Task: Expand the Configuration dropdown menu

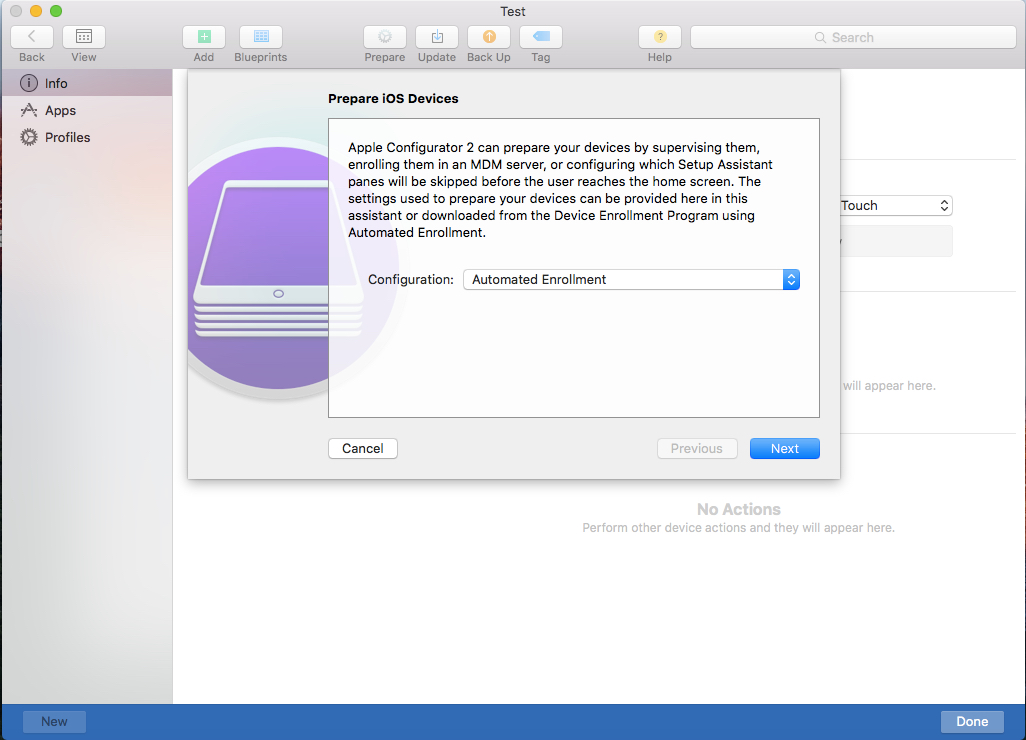Action: click(631, 280)
